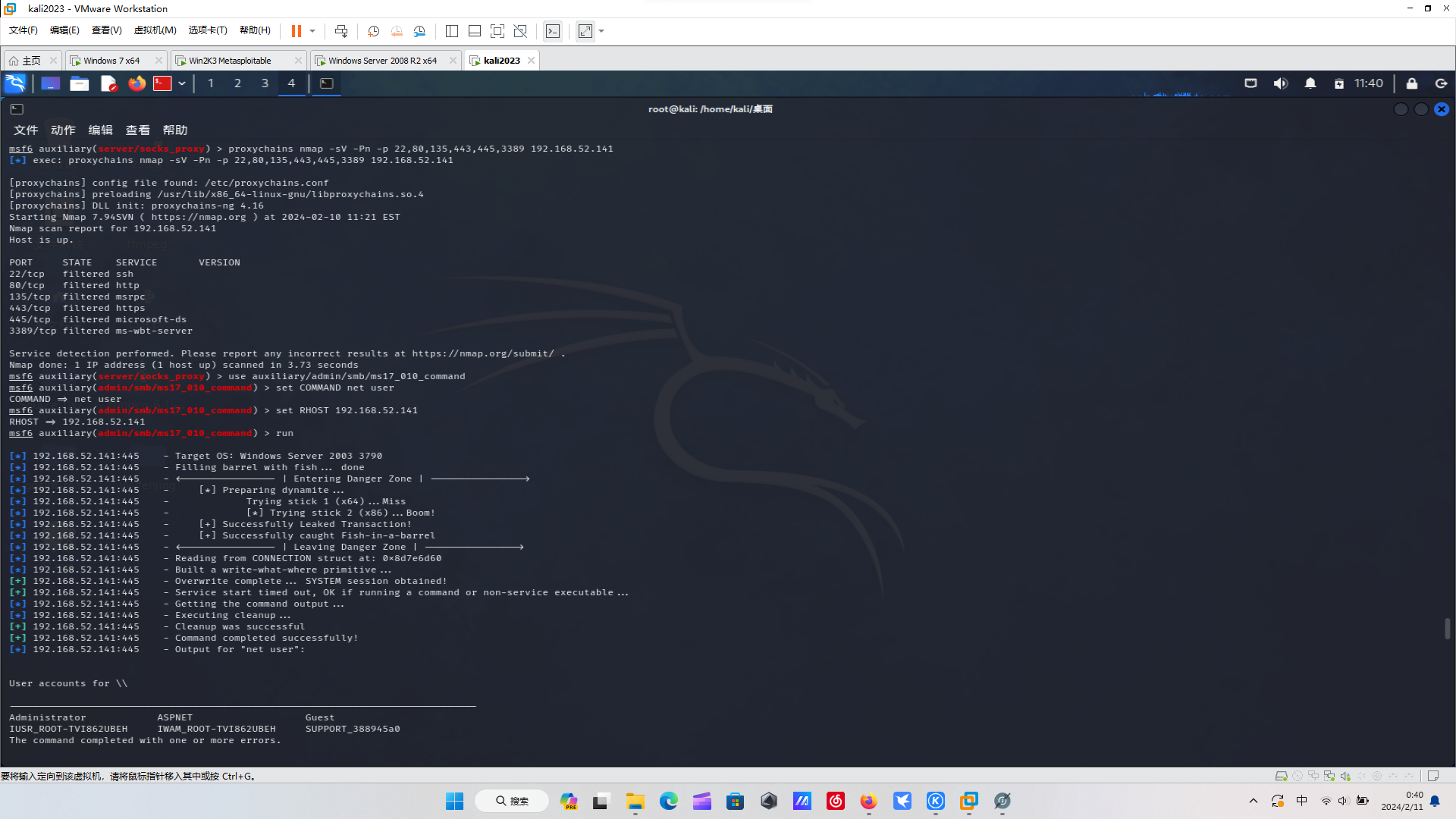1456x819 pixels.
Task: Open the snapshot manager icon
Action: point(419,31)
